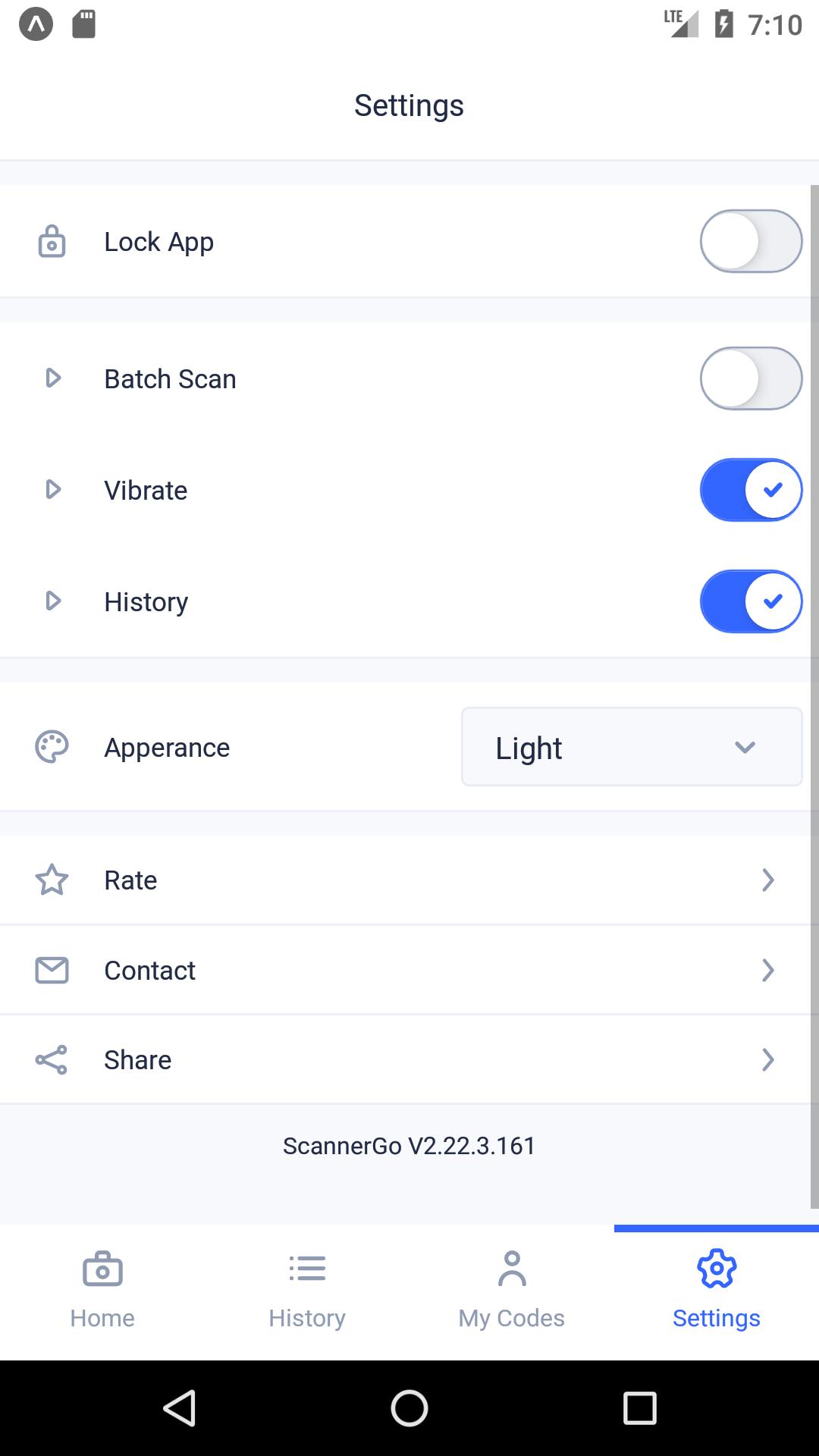The width and height of the screenshot is (819, 1456).
Task: Tap the chevron on the Share row
Action: click(767, 1059)
